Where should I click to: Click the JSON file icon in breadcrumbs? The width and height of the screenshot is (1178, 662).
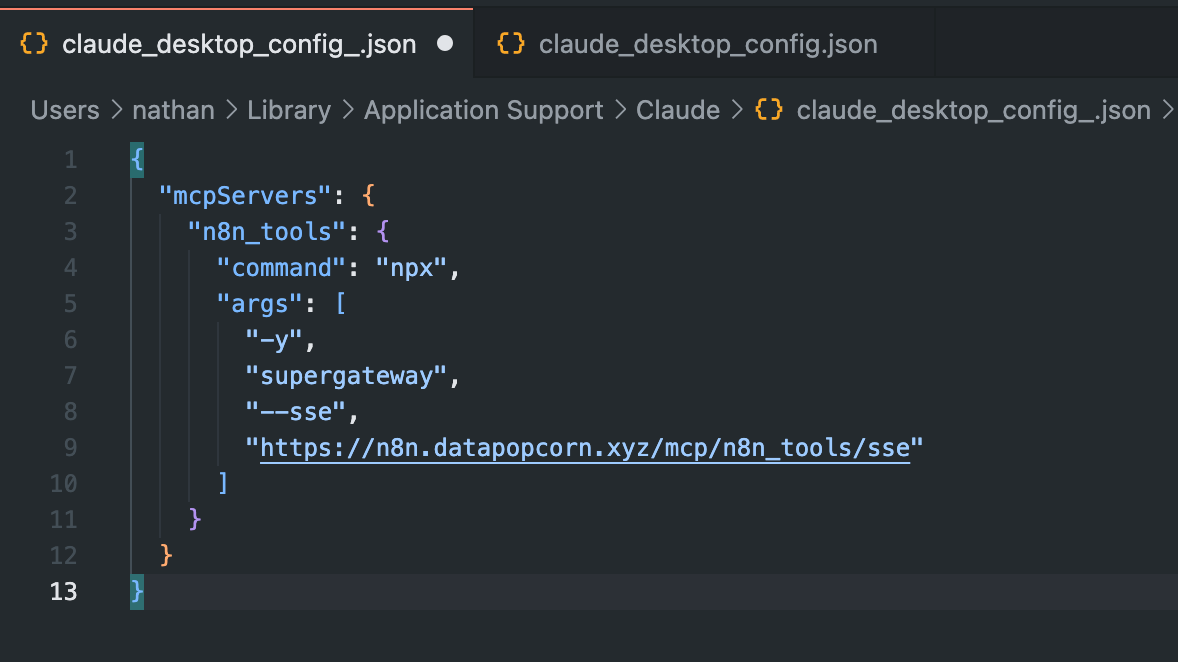[x=769, y=110]
